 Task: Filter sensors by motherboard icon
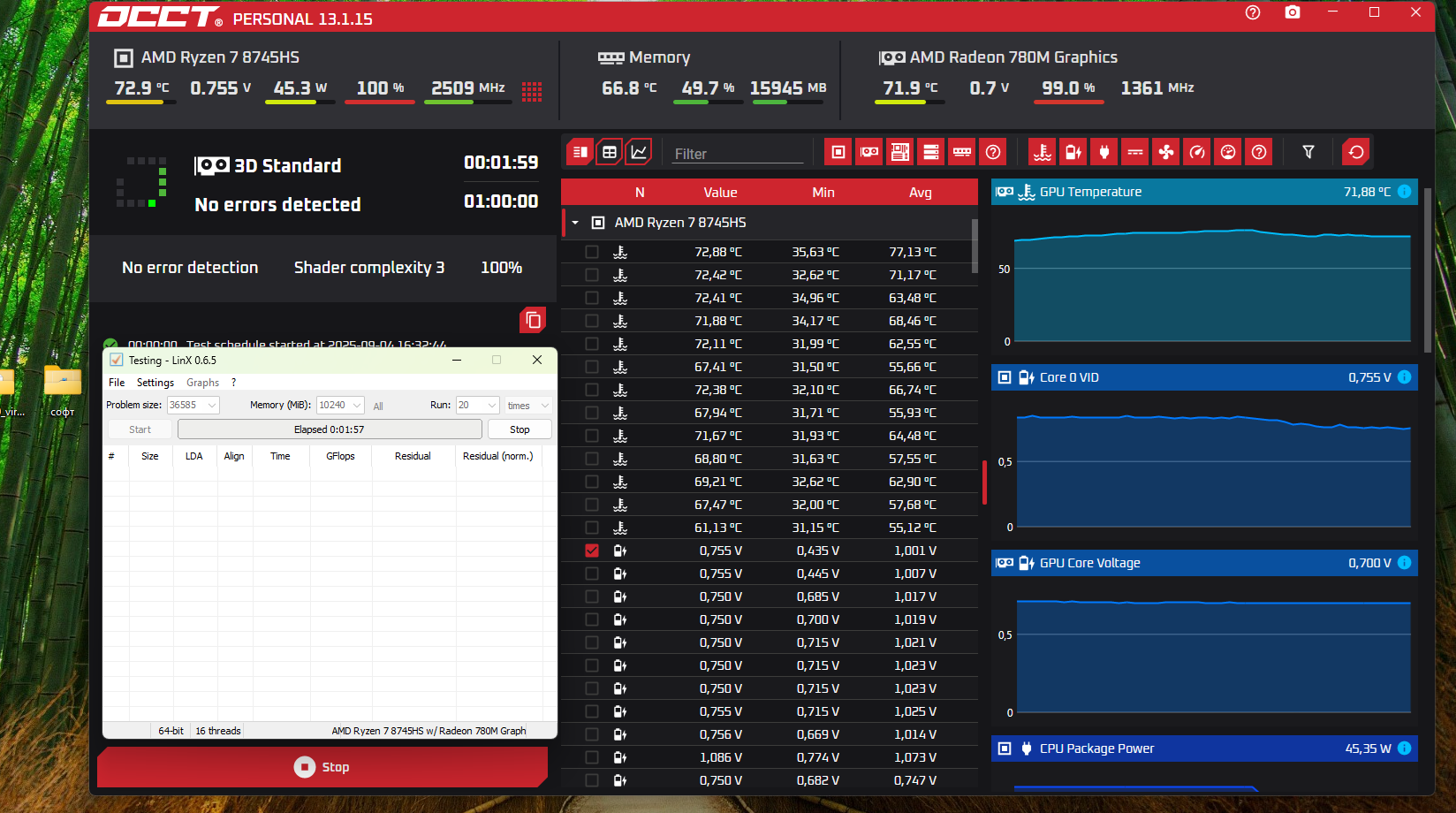point(900,152)
